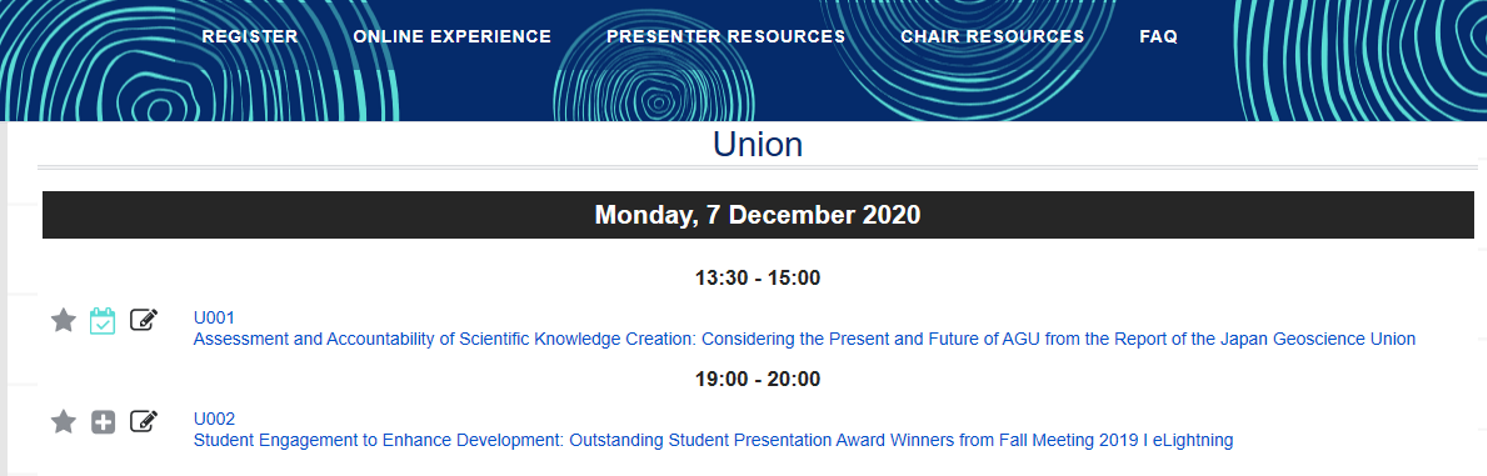Favorite session U001 with the star icon
This screenshot has height=476, width=1487.
coord(63,320)
